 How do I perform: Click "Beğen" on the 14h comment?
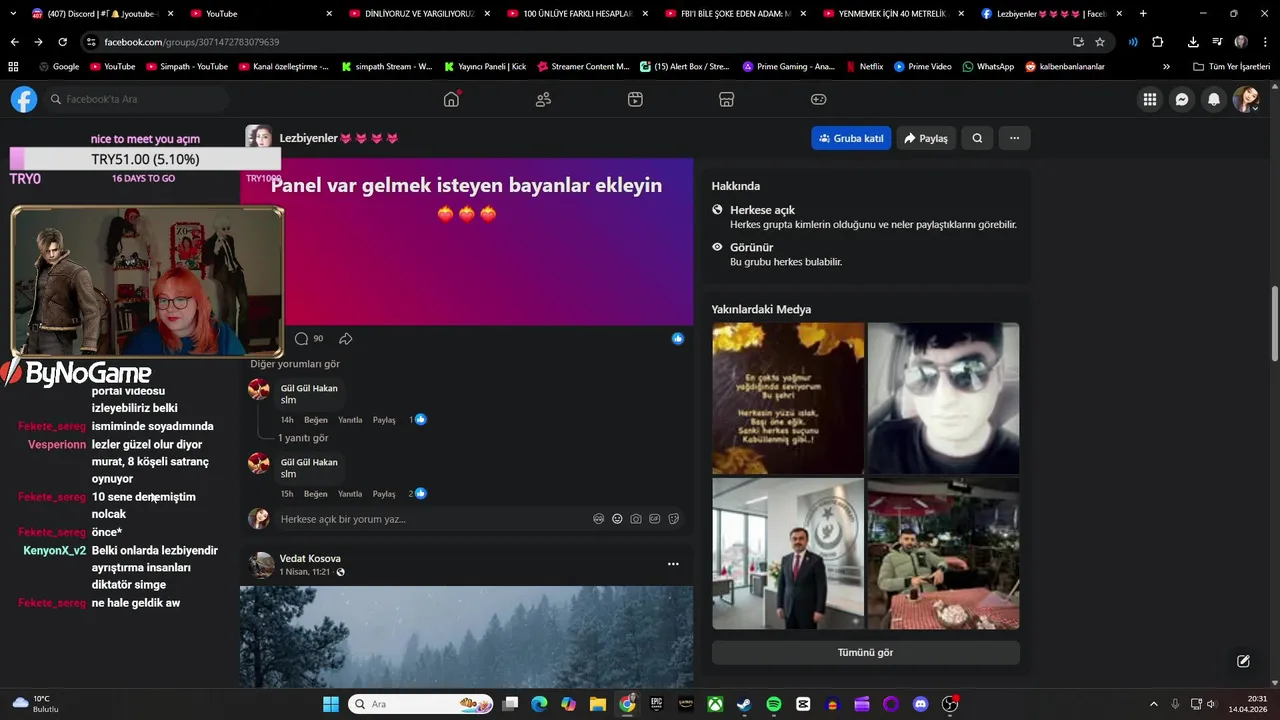[x=316, y=420]
